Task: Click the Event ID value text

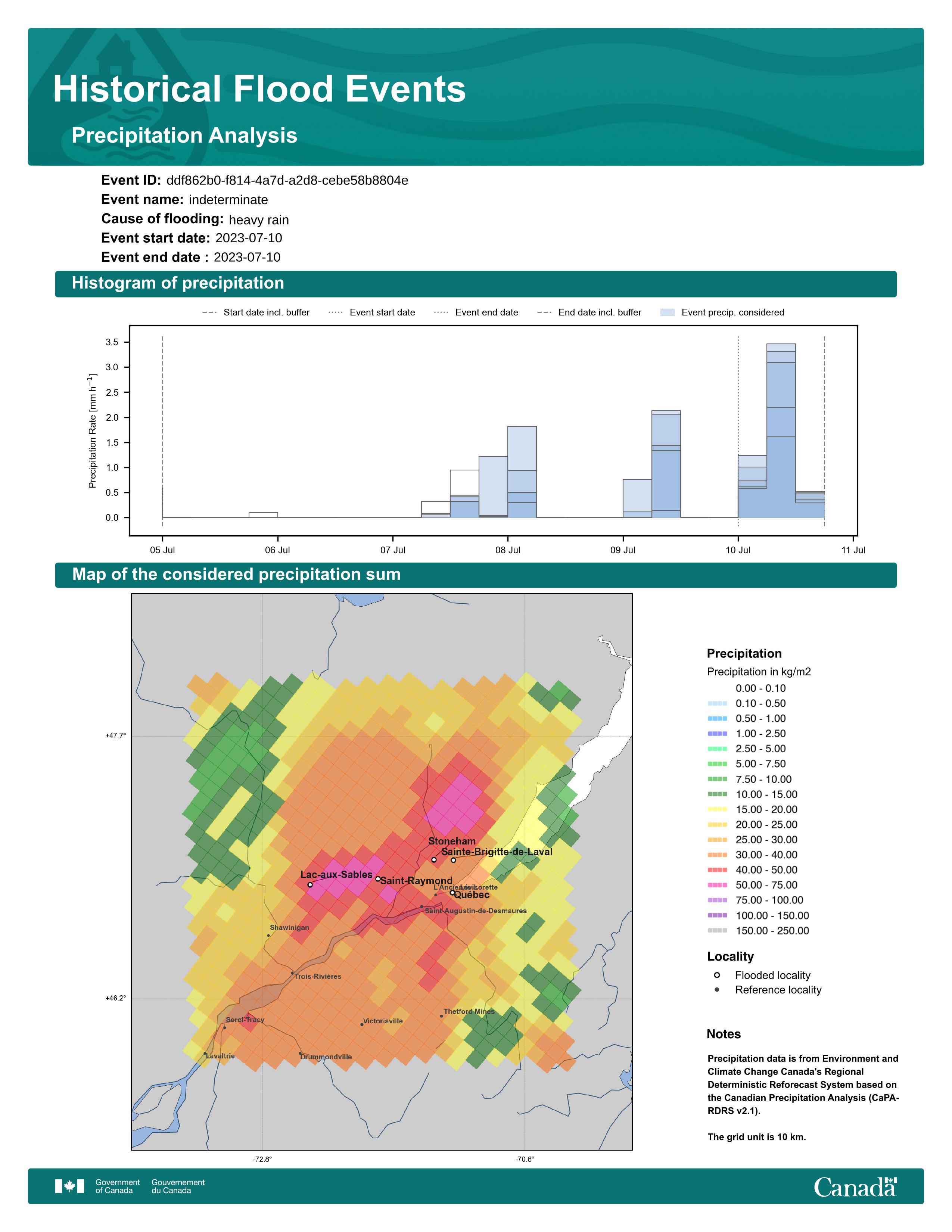Action: click(287, 181)
